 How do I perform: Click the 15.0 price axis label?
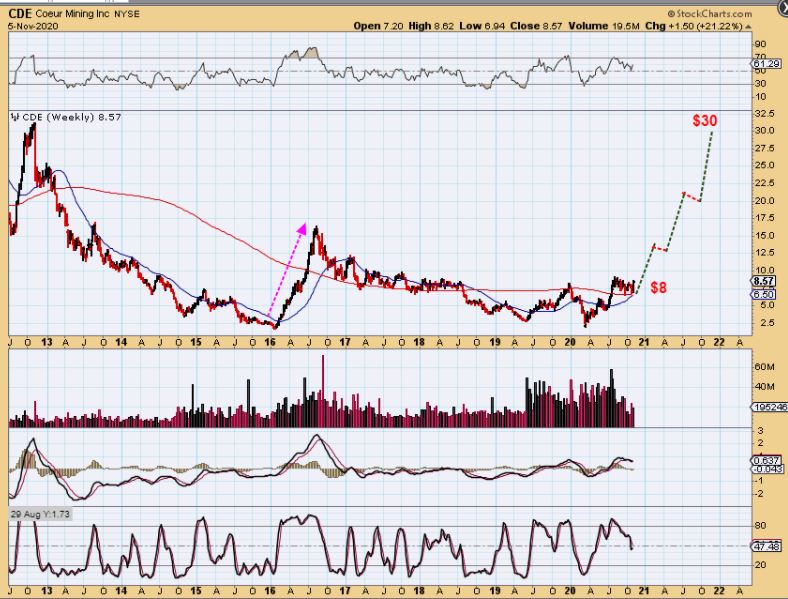pyautogui.click(x=764, y=235)
